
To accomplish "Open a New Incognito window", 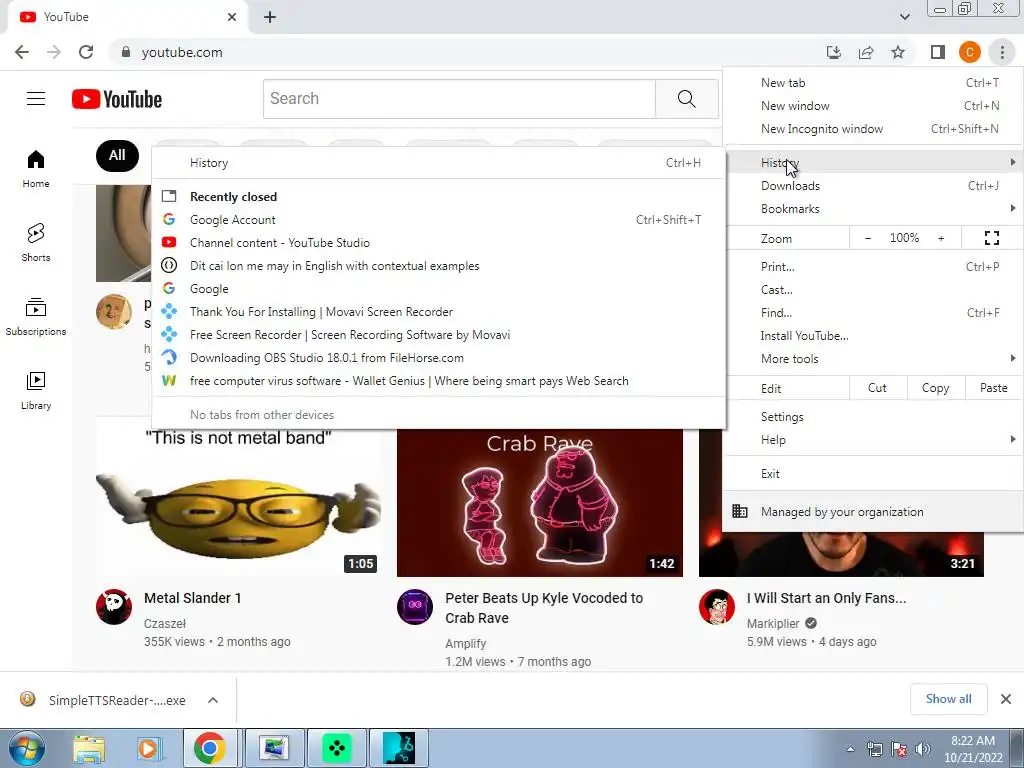I will pyautogui.click(x=872, y=129).
